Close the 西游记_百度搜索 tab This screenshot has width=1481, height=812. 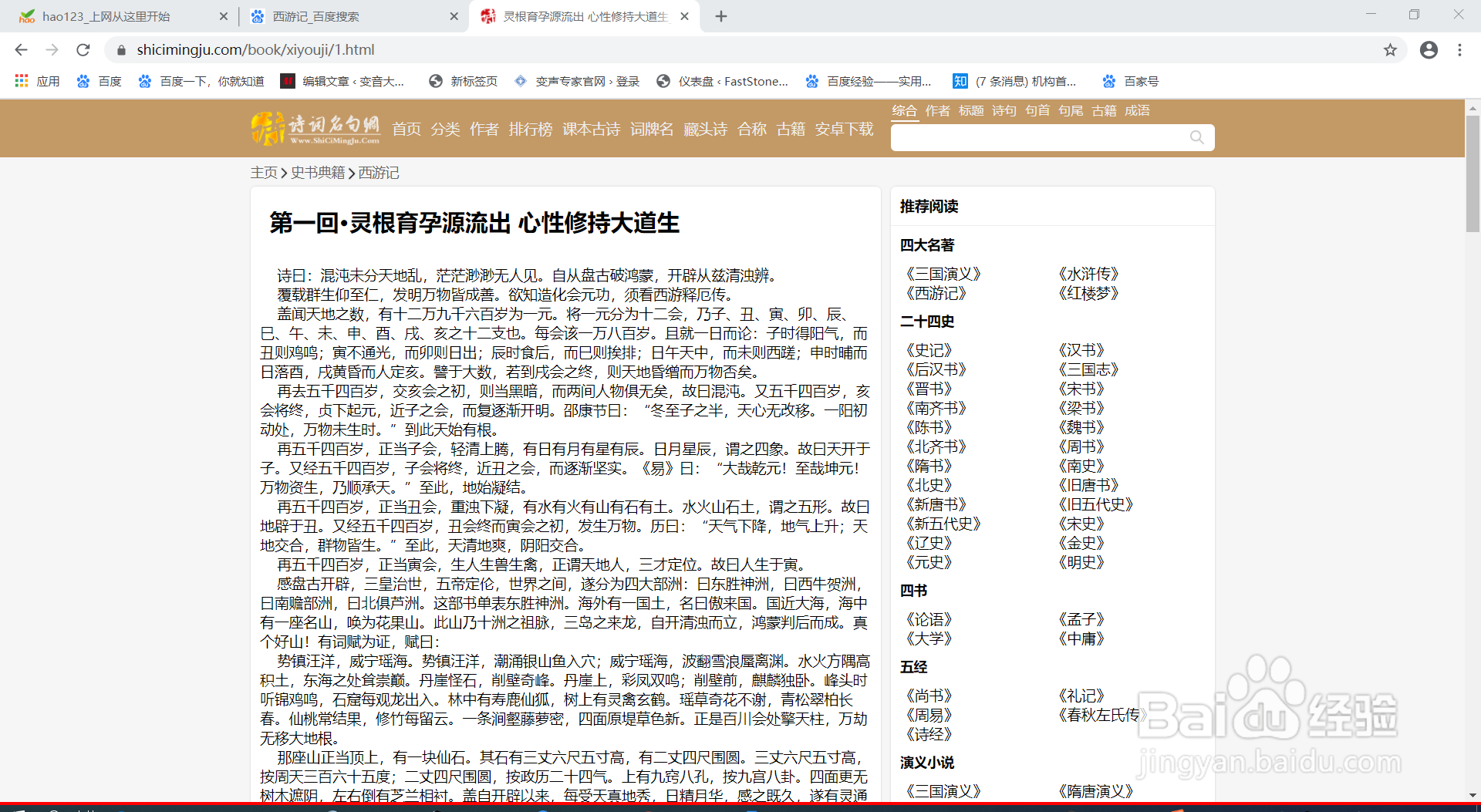pyautogui.click(x=454, y=16)
